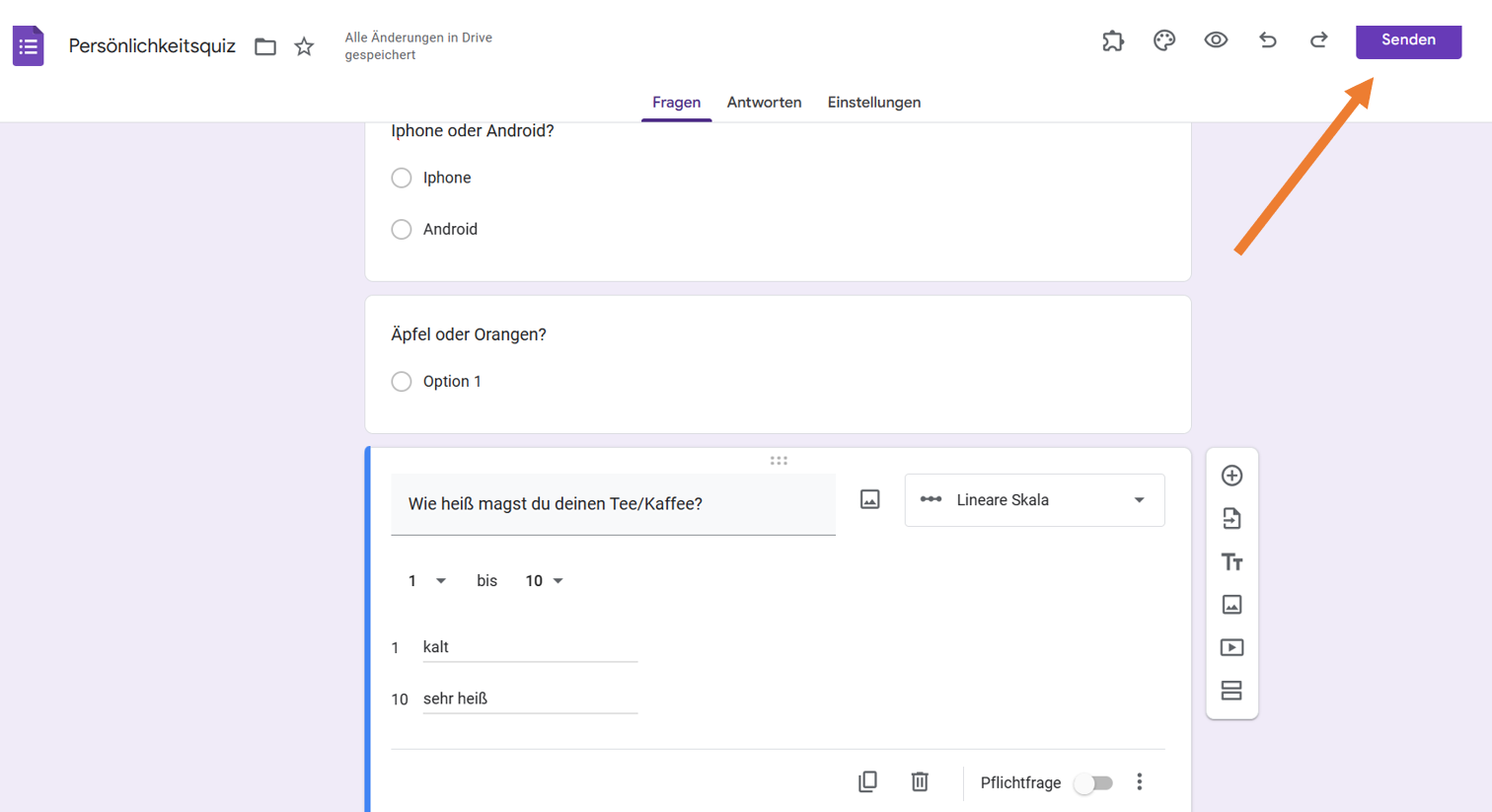The image size is (1492, 812).
Task: Open the scale maximum value dropdown
Action: (x=544, y=581)
